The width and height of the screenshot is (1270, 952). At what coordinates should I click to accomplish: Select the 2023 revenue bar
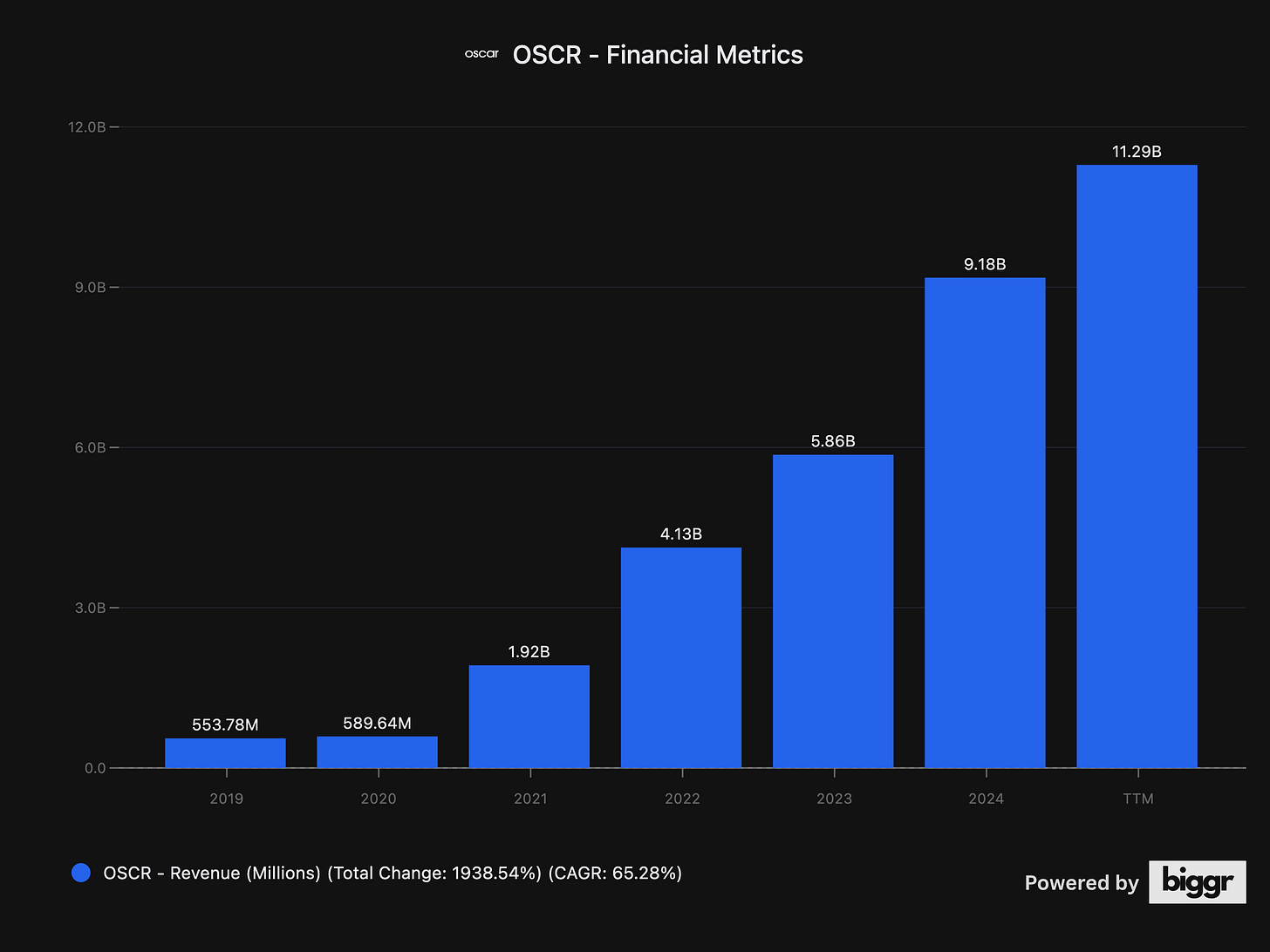click(x=832, y=611)
